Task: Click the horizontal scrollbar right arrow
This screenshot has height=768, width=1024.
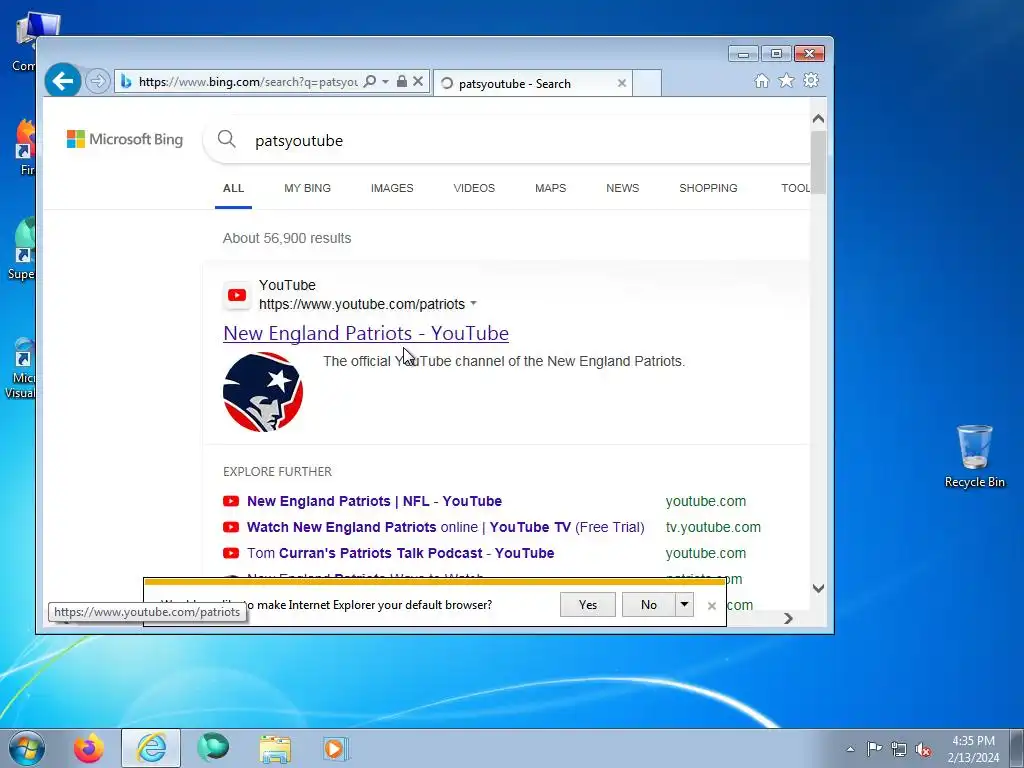Action: 788,618
